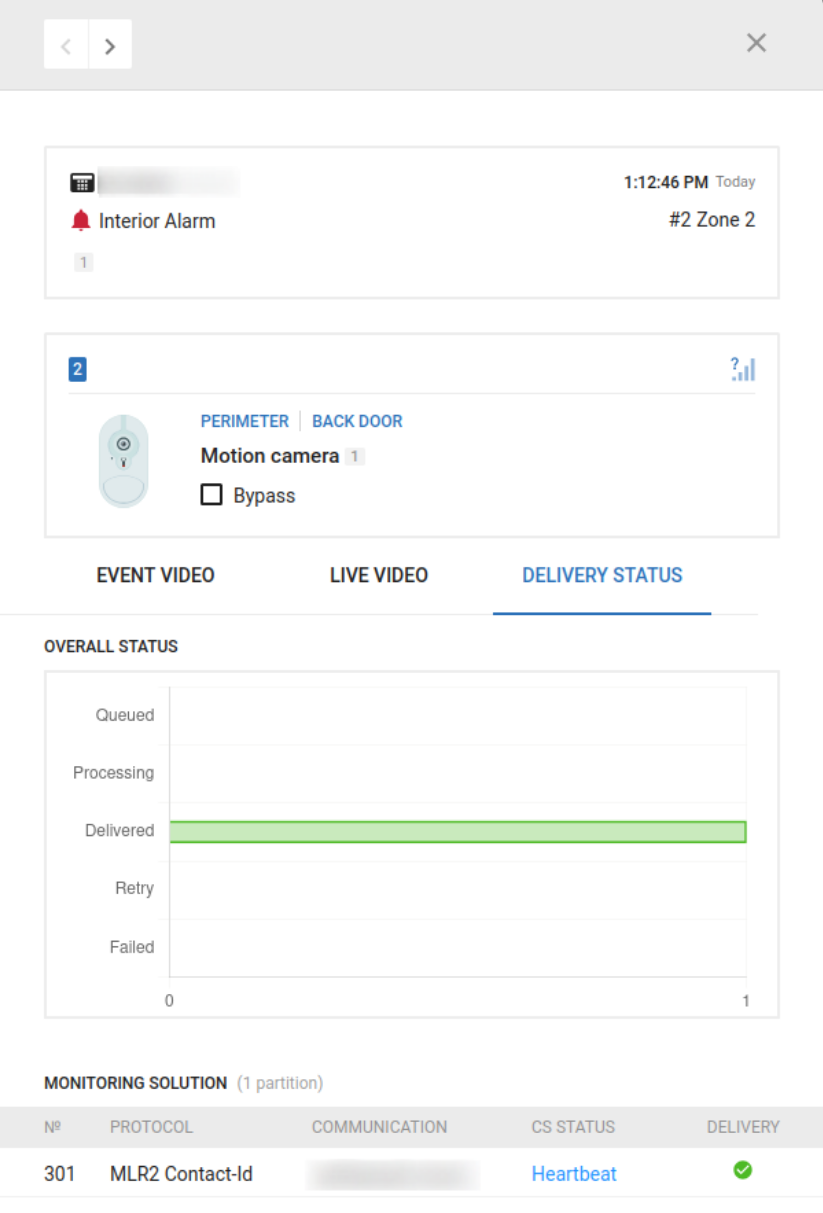The width and height of the screenshot is (823, 1213).
Task: Click the Interior Alarm event title
Action: (x=157, y=221)
